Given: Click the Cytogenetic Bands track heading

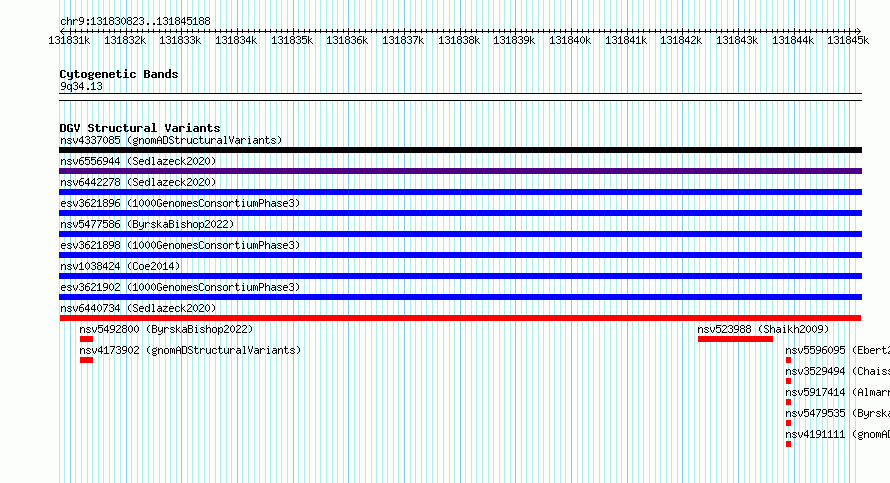Looking at the screenshot, I should coord(119,74).
